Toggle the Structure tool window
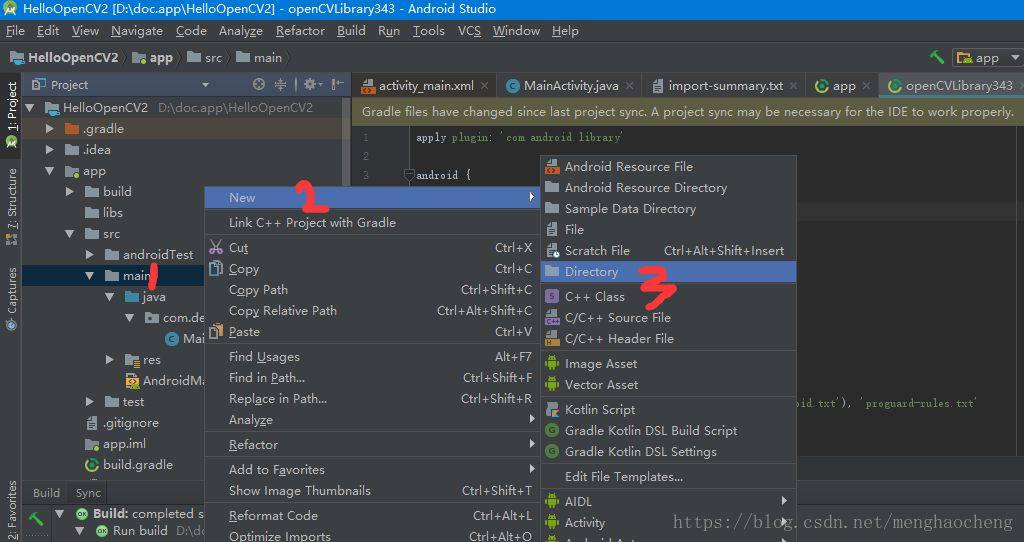This screenshot has height=542, width=1024. 11,206
